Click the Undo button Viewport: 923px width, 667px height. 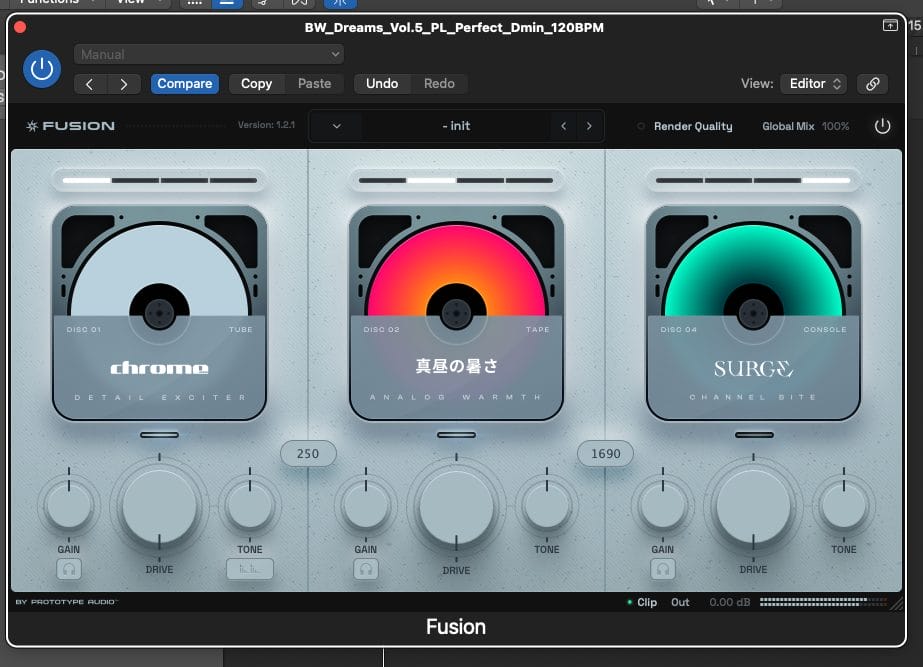(x=381, y=84)
